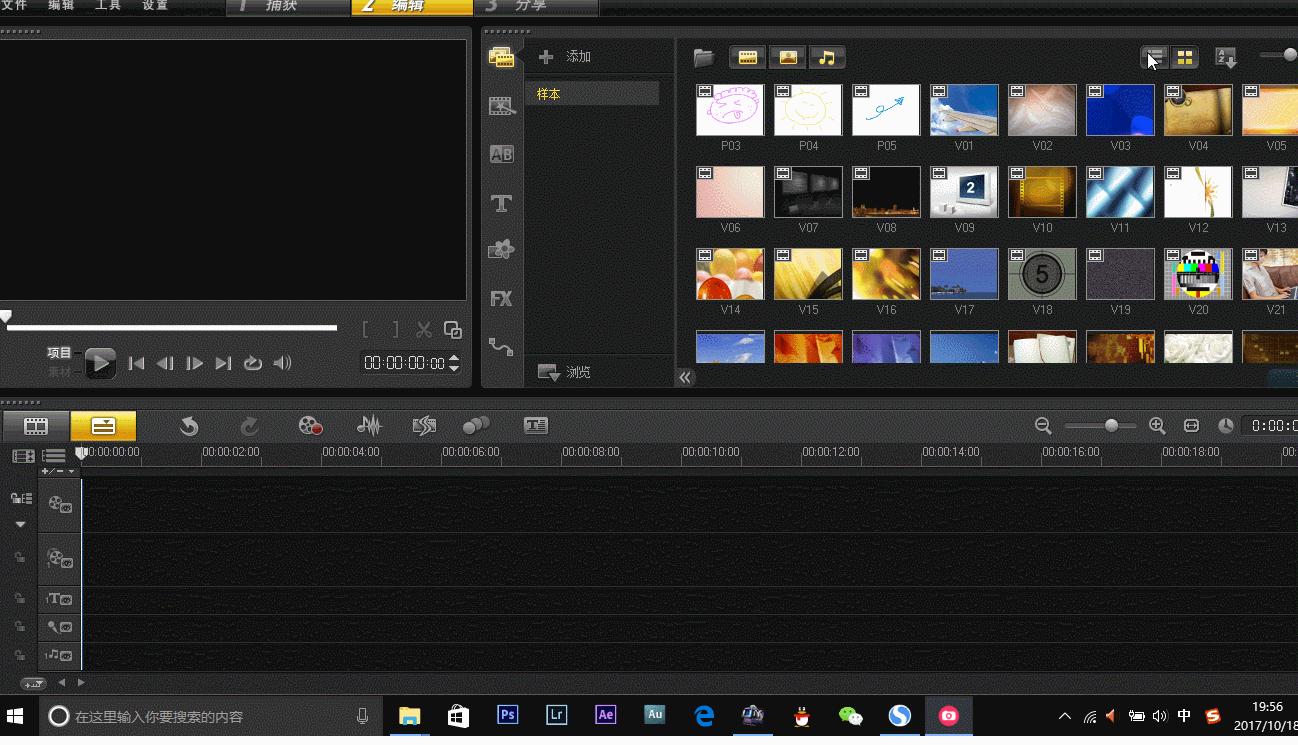Image resolution: width=1298 pixels, height=745 pixels.
Task: Collapse the library side panel chevron
Action: coord(685,377)
